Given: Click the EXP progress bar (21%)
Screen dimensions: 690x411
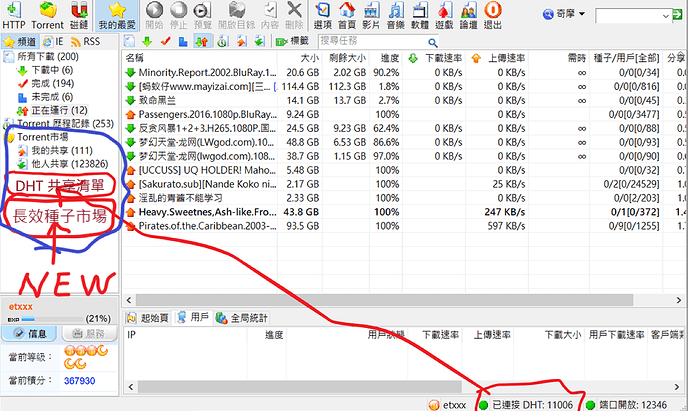Looking at the screenshot, I should [53, 319].
